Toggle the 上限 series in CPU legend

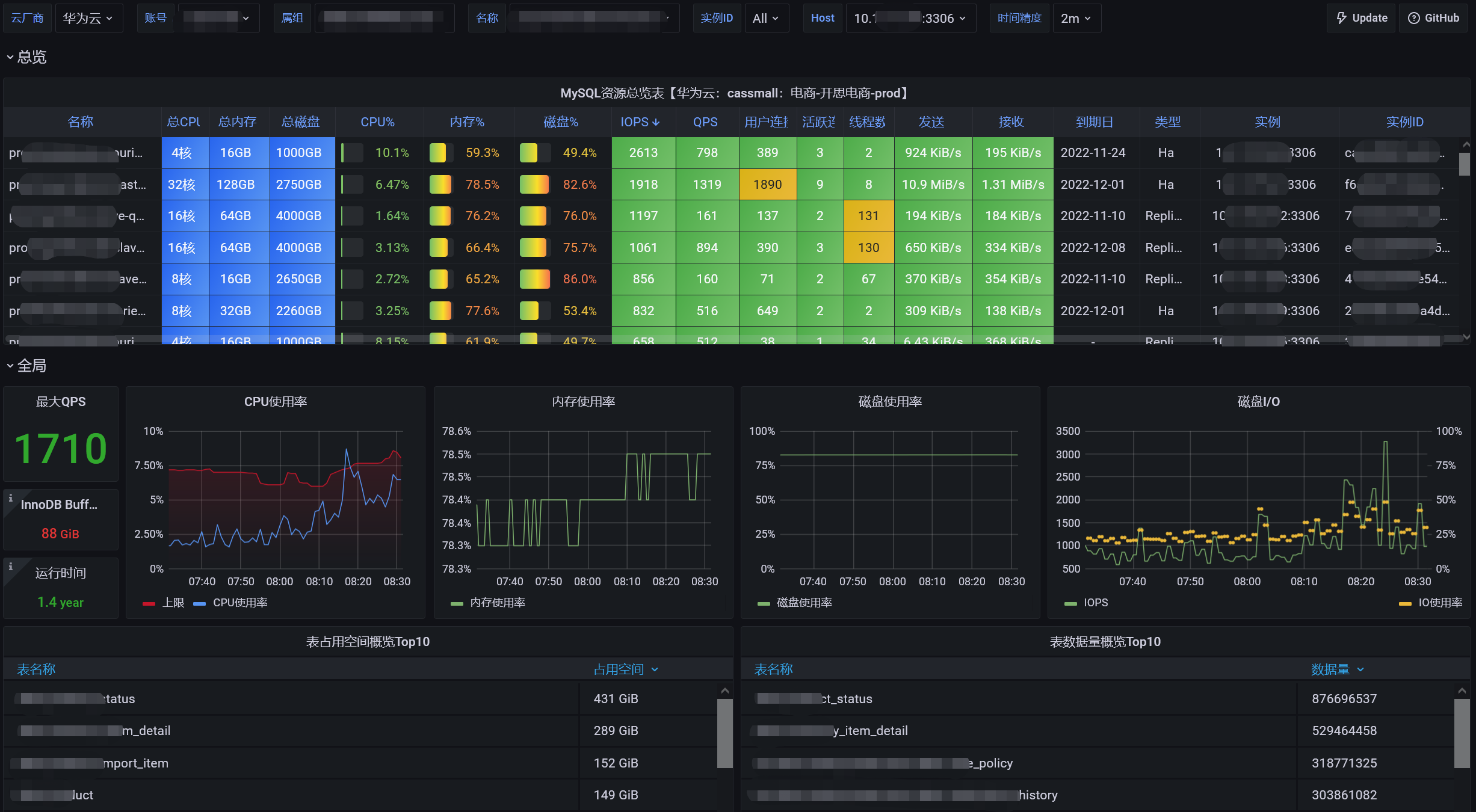173,603
